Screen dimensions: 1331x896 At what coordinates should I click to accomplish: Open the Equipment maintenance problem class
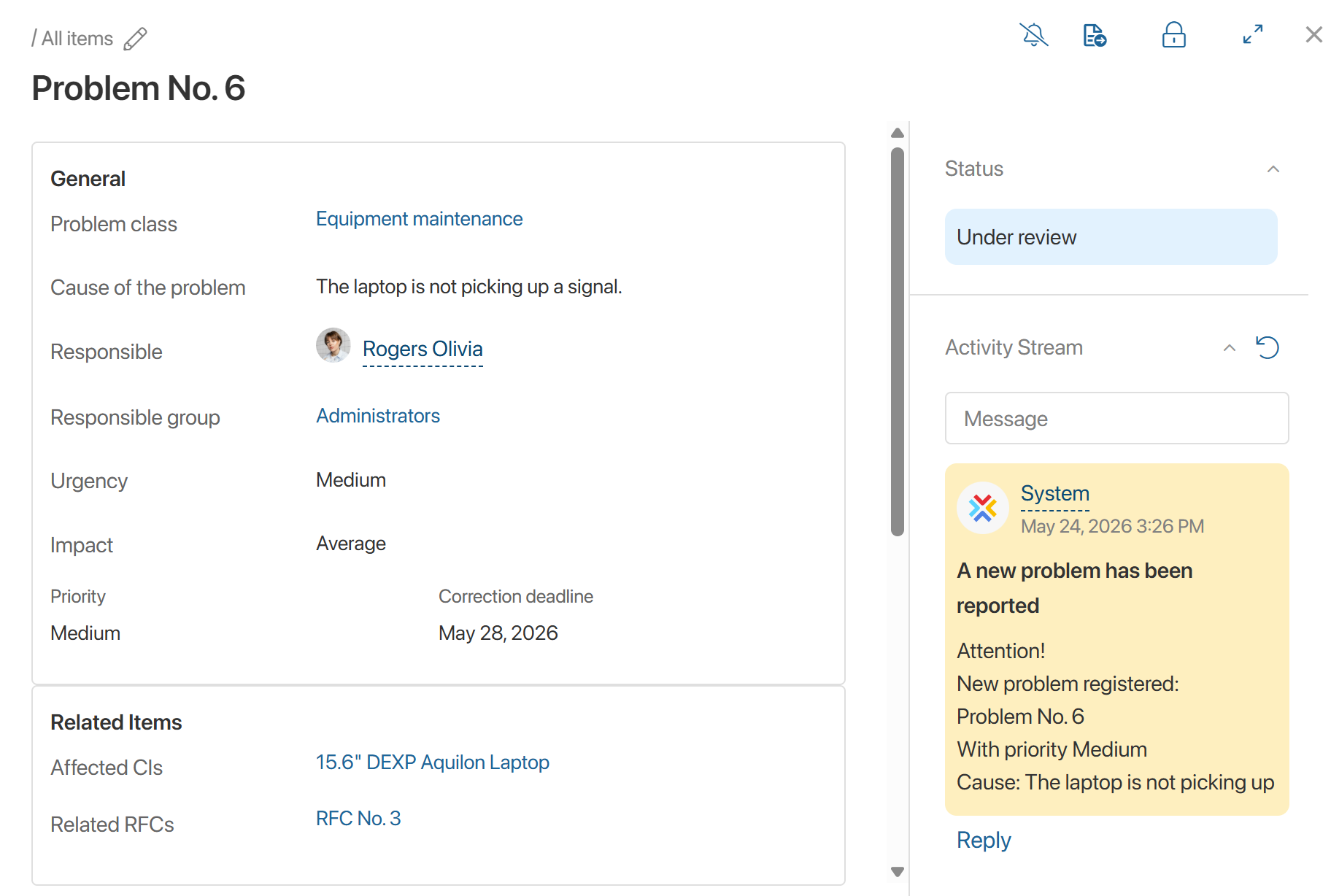pos(419,219)
